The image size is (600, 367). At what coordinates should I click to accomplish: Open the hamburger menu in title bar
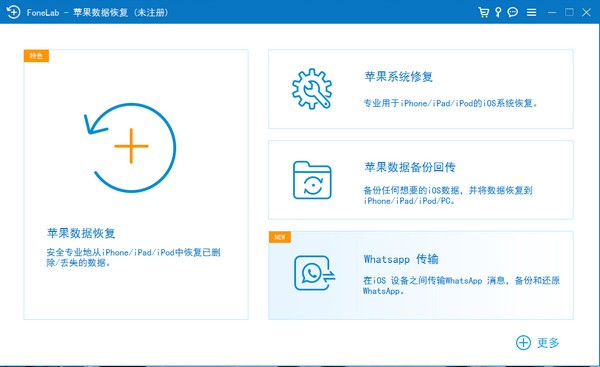531,13
